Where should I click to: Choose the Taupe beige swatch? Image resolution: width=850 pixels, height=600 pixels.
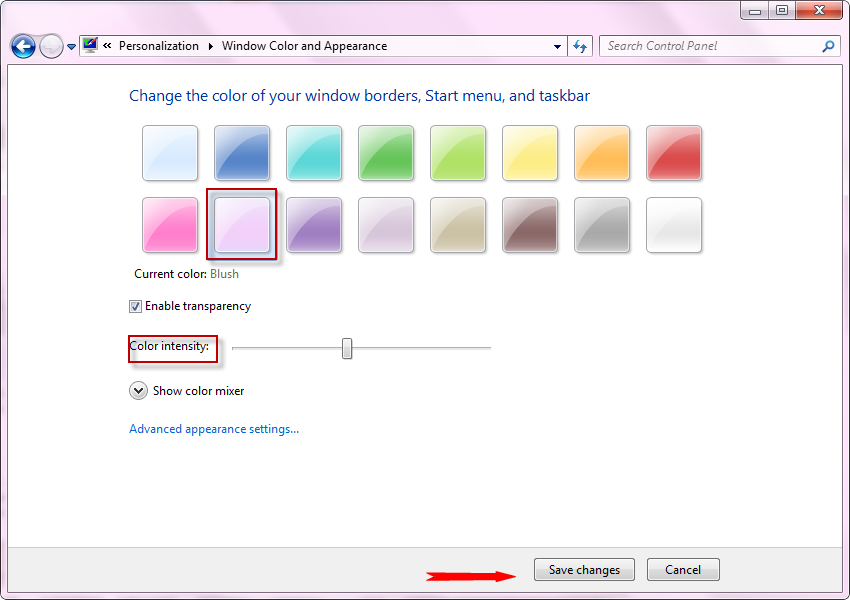point(458,225)
